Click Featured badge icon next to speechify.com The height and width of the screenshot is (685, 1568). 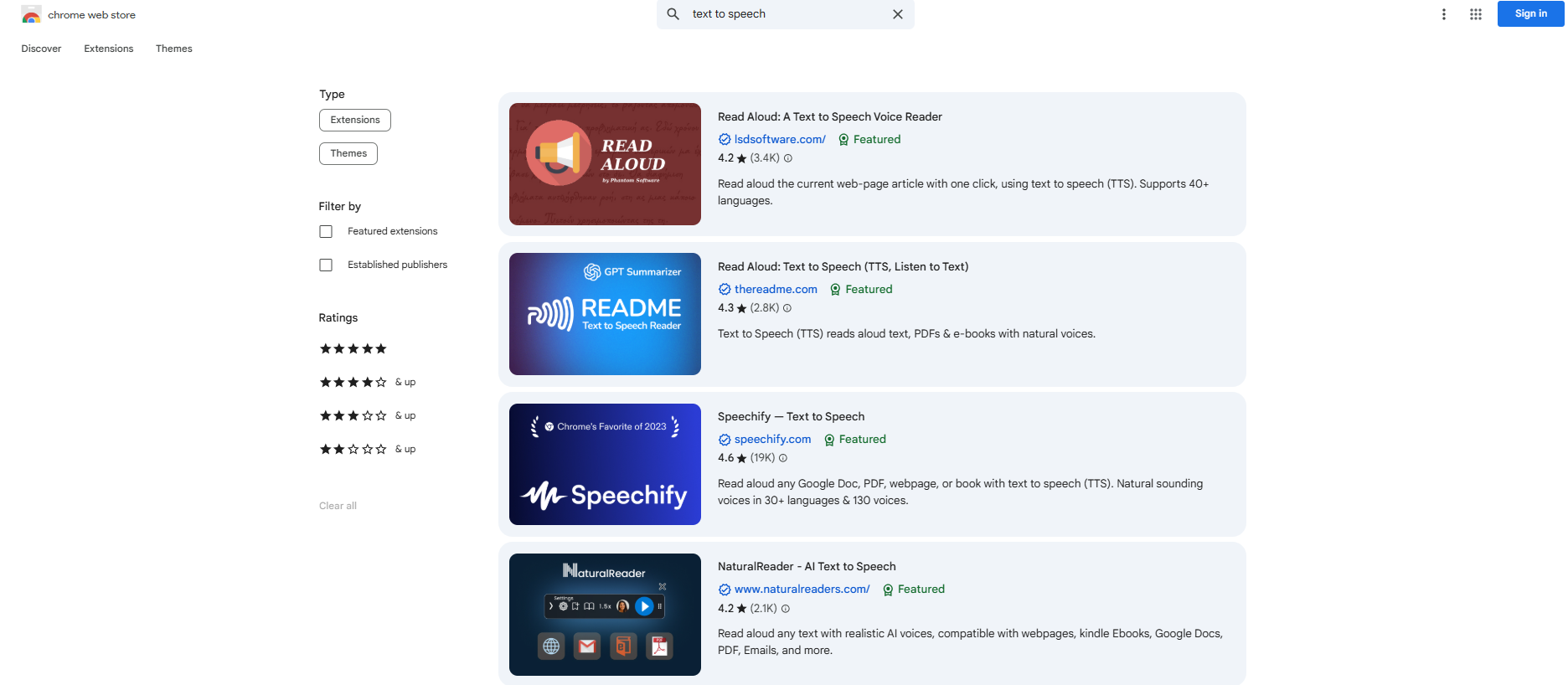pos(829,440)
